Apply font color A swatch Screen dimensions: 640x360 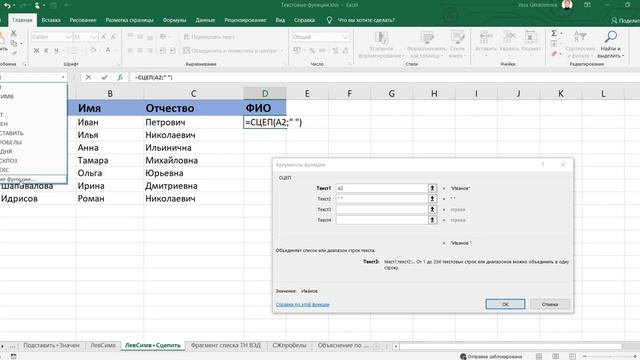[108, 51]
